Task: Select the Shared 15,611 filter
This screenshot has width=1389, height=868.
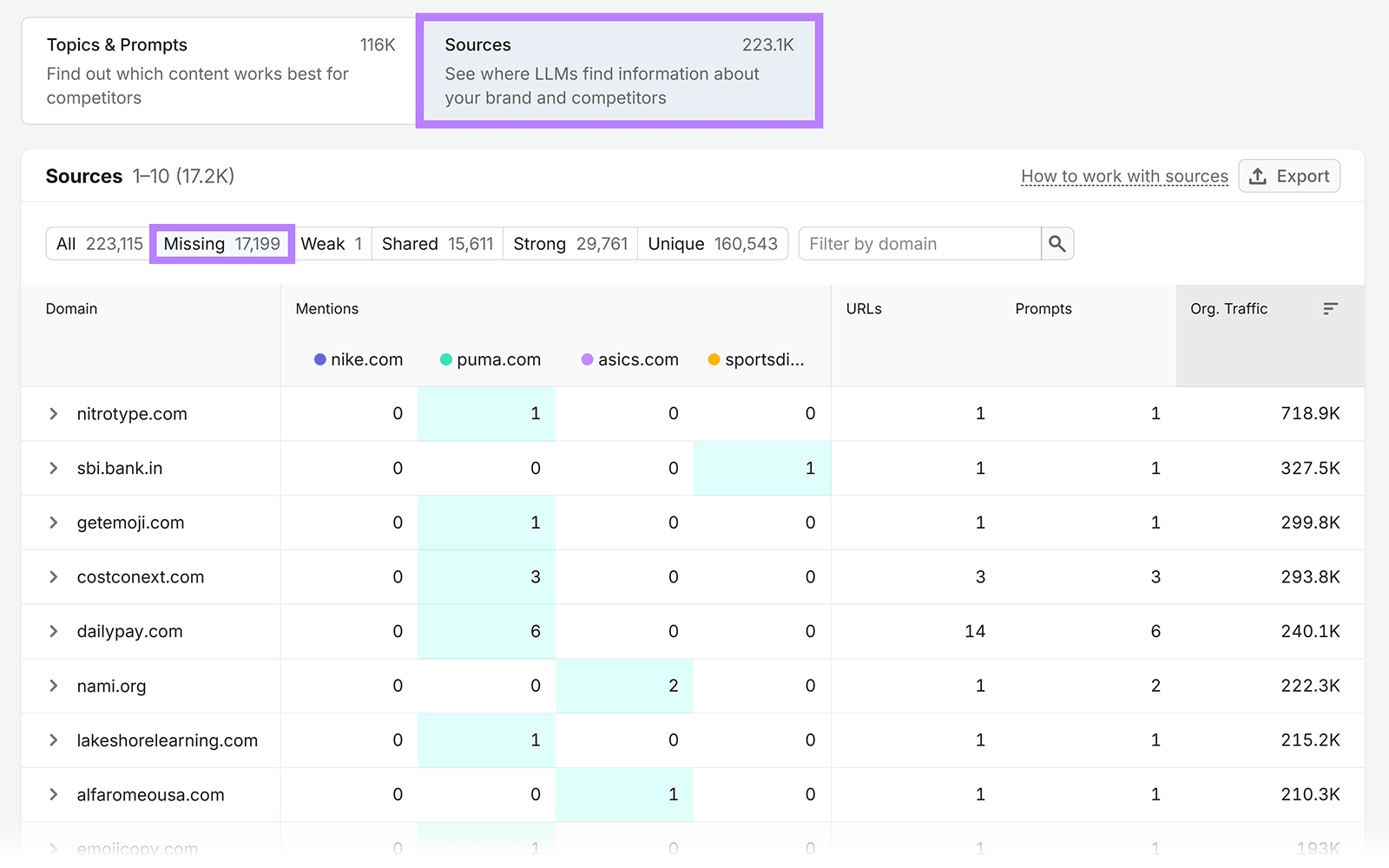Action: 438,244
